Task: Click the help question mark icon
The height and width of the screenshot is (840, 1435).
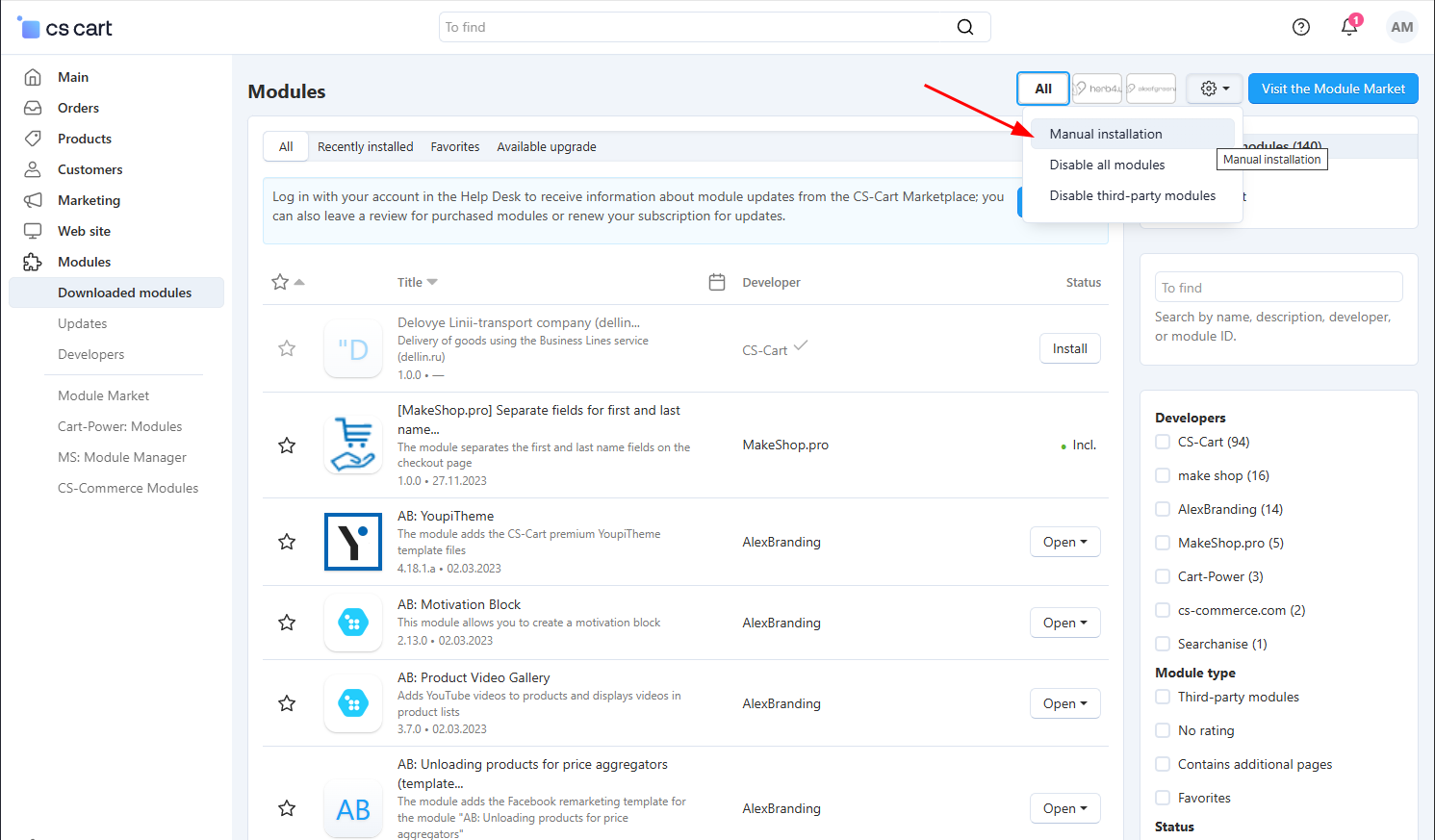Action: pyautogui.click(x=1300, y=27)
